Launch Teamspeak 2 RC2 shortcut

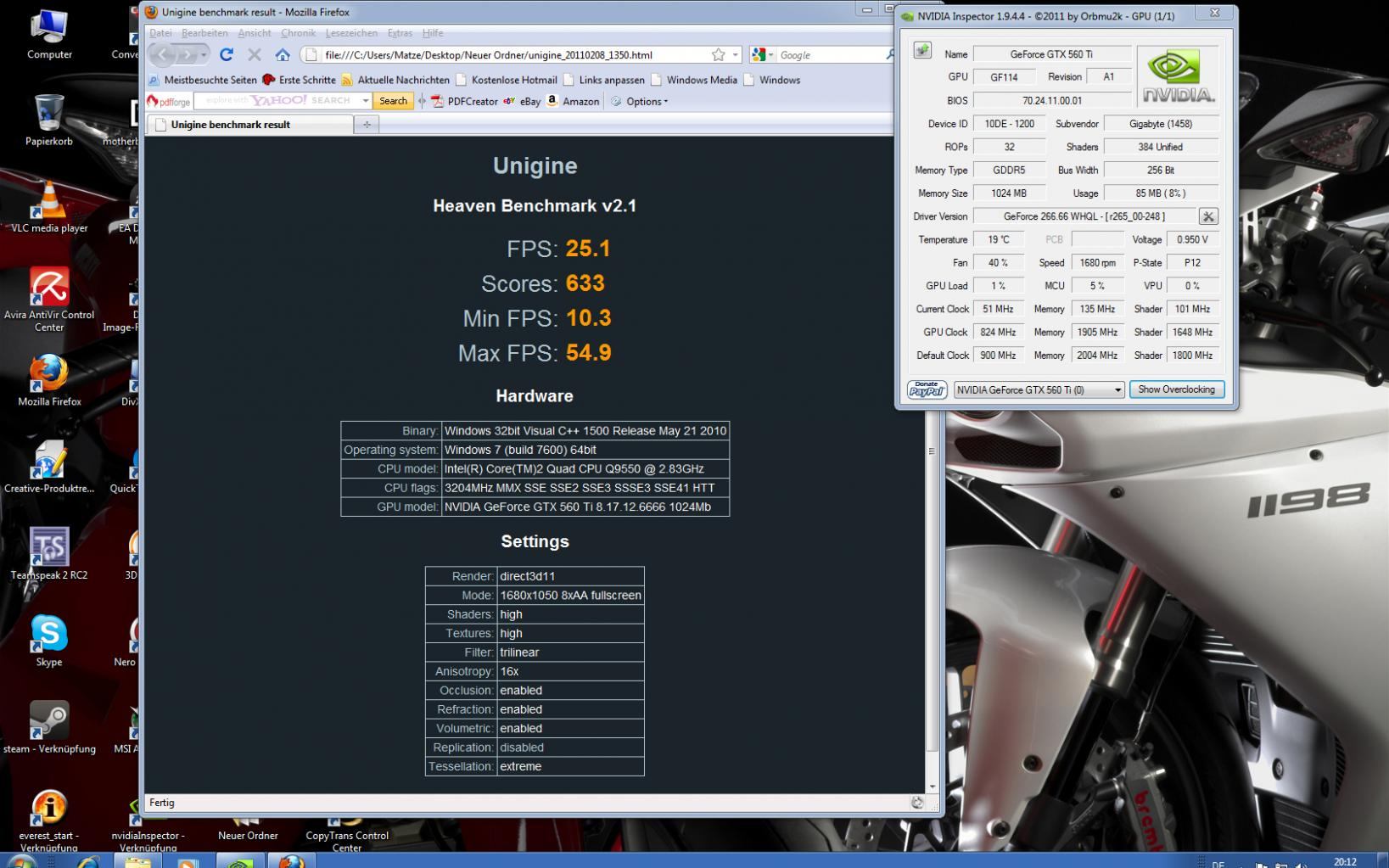tap(49, 554)
